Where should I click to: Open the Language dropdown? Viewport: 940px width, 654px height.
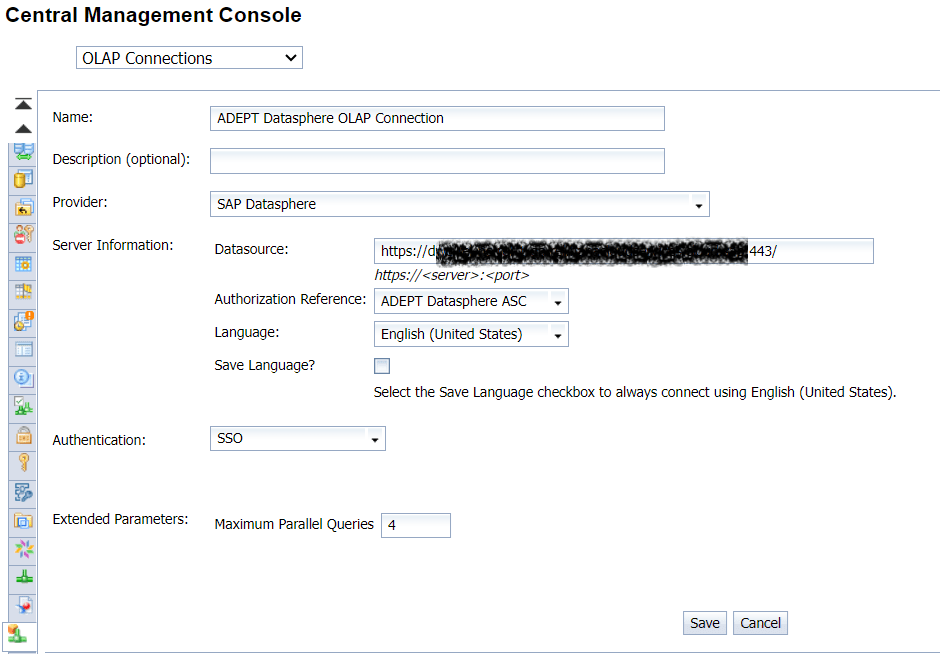click(x=471, y=334)
